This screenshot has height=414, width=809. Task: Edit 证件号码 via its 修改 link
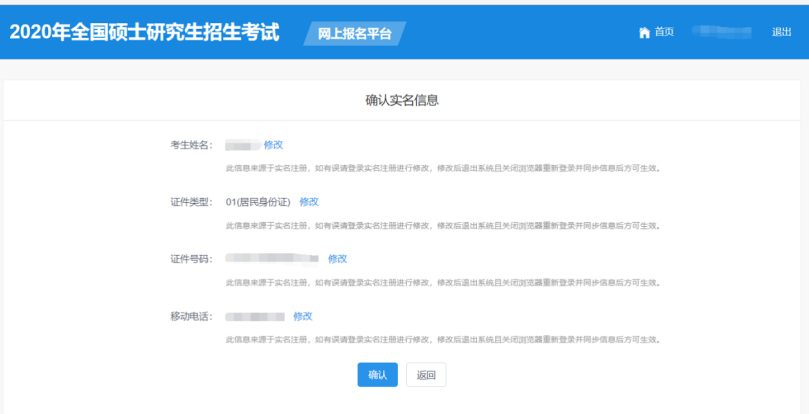click(337, 259)
